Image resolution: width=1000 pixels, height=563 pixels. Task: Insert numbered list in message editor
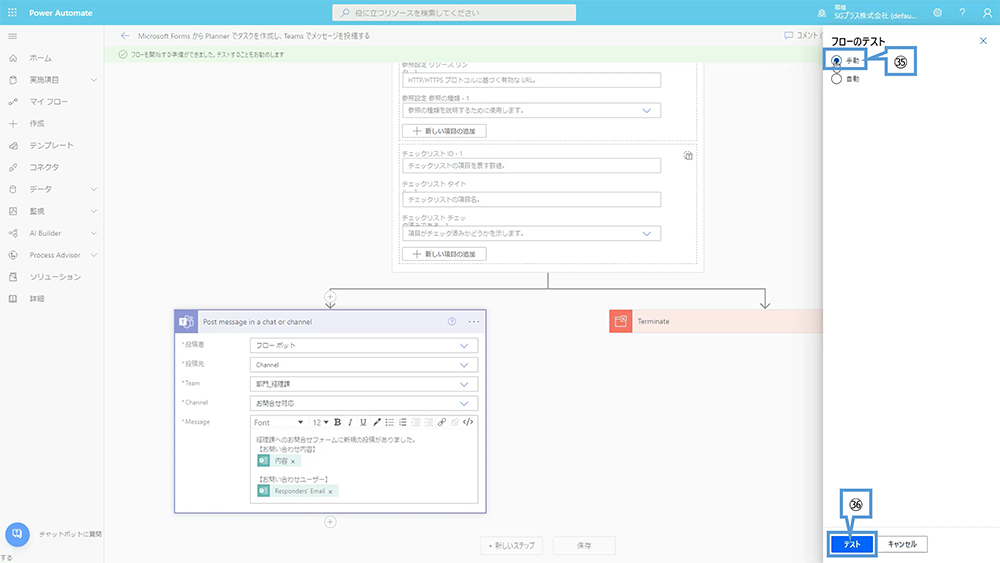[402, 422]
